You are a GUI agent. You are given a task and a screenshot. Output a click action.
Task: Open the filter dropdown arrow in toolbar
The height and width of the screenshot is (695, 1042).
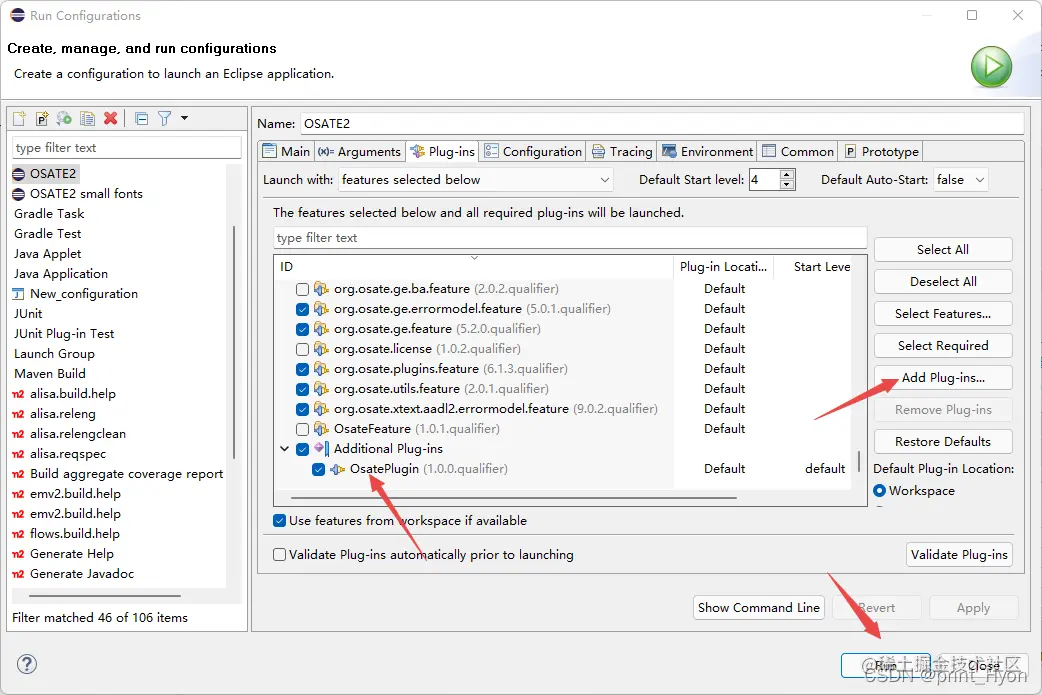184,118
